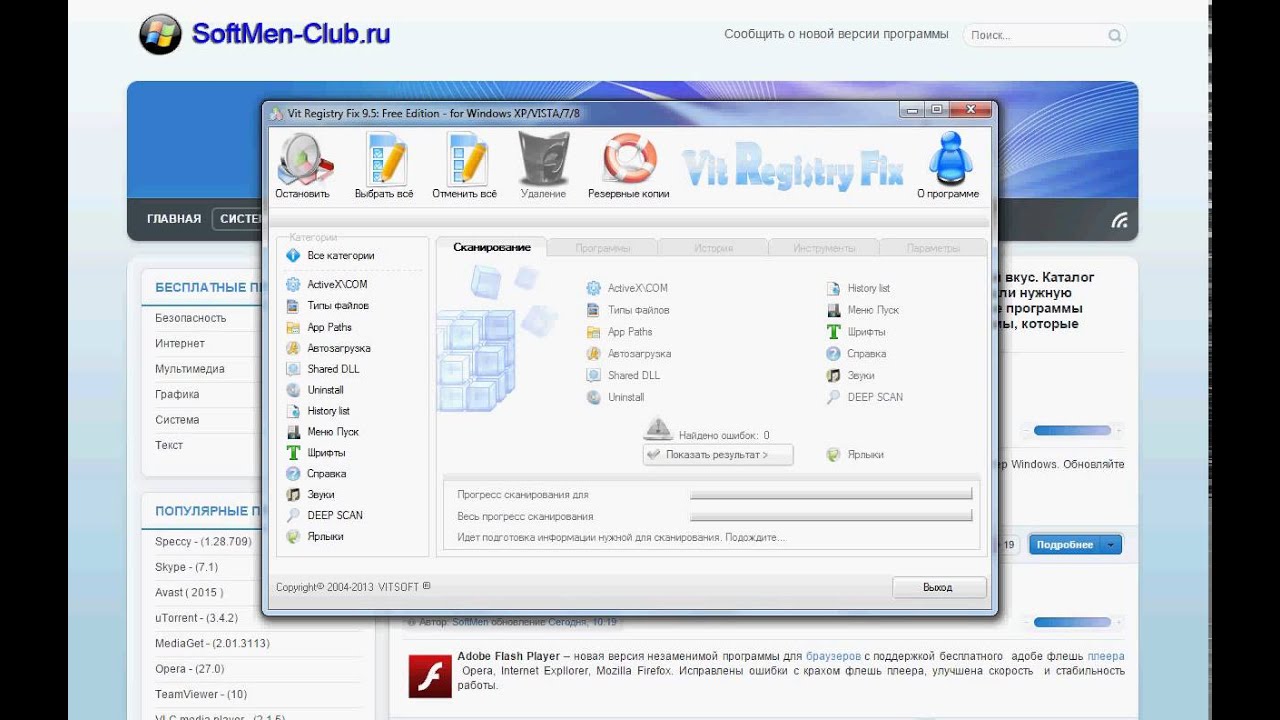Select App Paths in categories sidebar
Screen dimensions: 1280x720
[318, 327]
